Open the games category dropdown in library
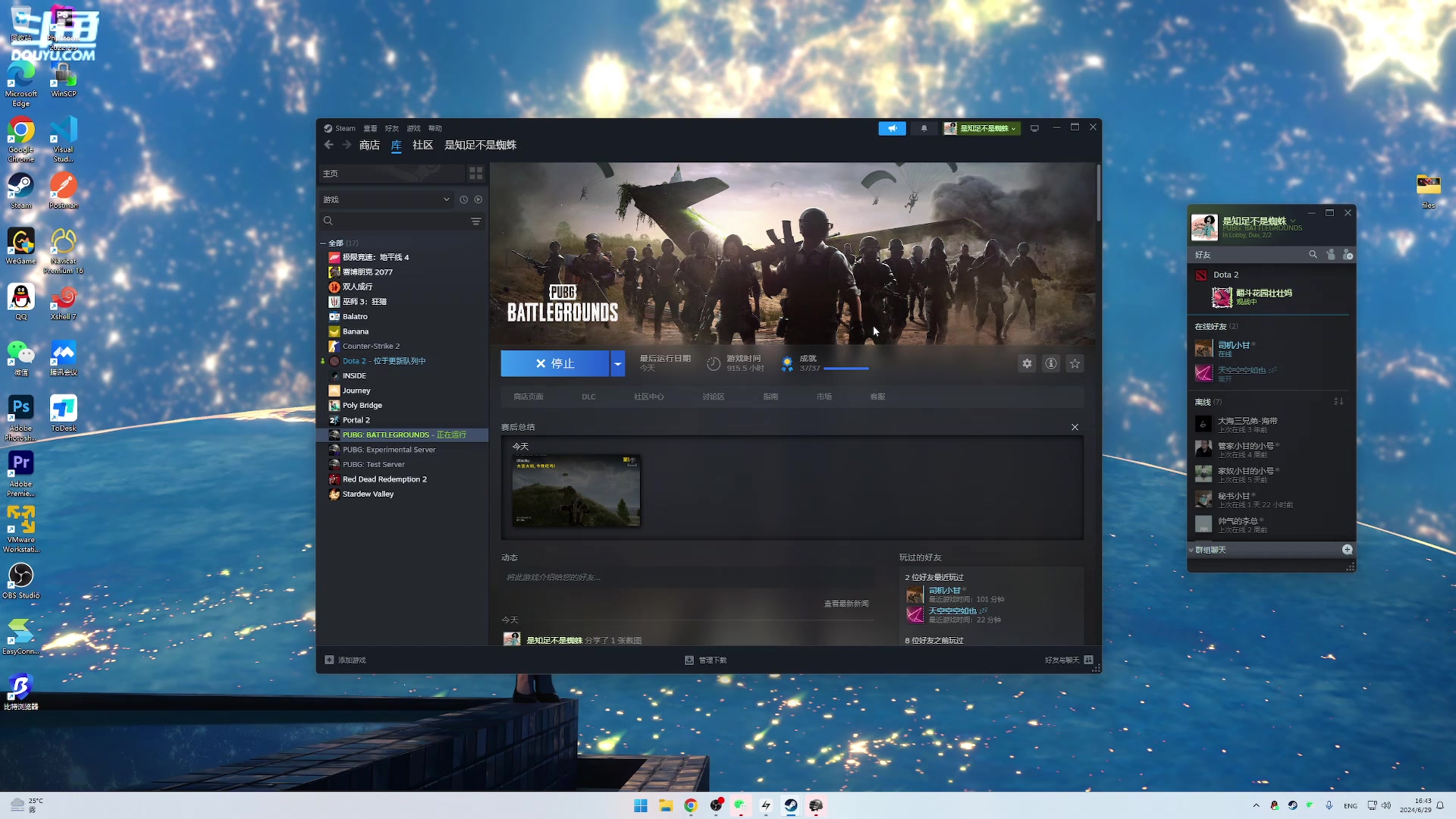The height and width of the screenshot is (819, 1456). [387, 199]
